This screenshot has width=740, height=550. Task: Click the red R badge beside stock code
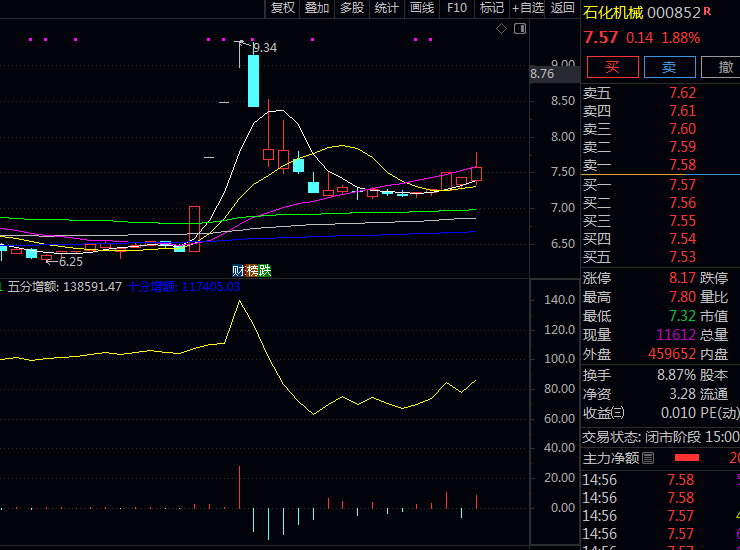coord(708,12)
